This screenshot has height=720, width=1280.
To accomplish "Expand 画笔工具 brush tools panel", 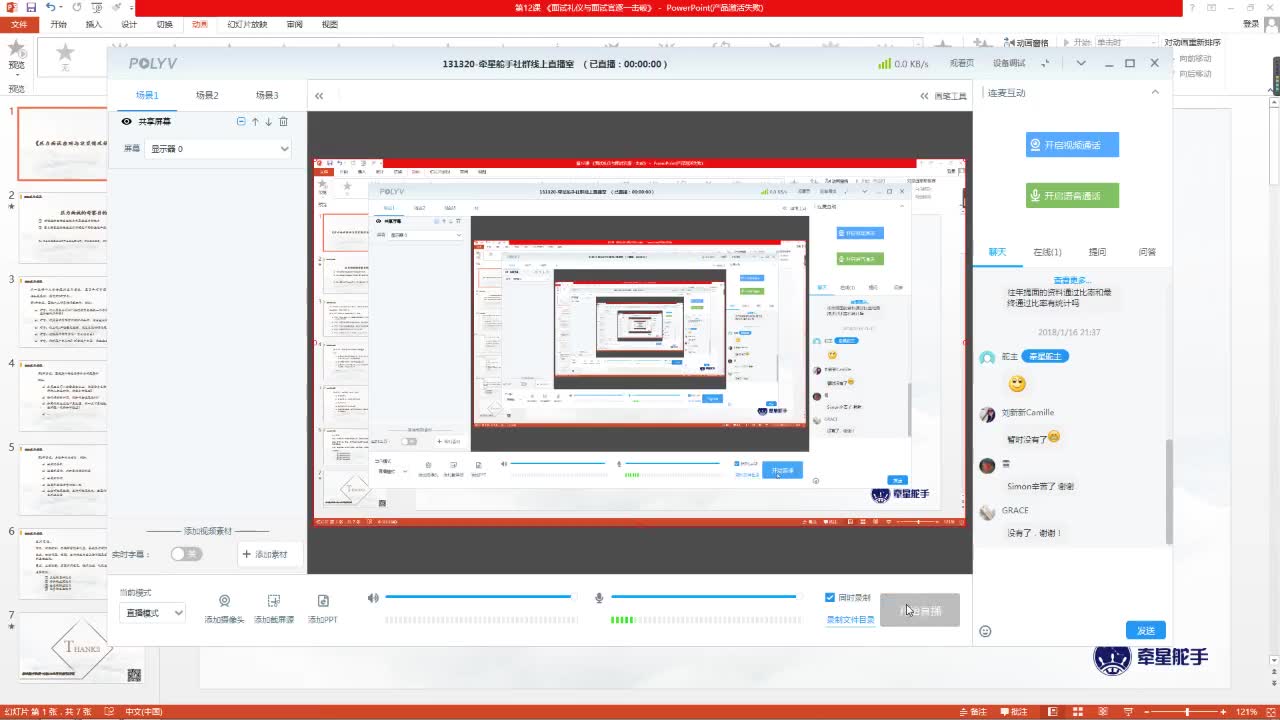I will pos(943,96).
